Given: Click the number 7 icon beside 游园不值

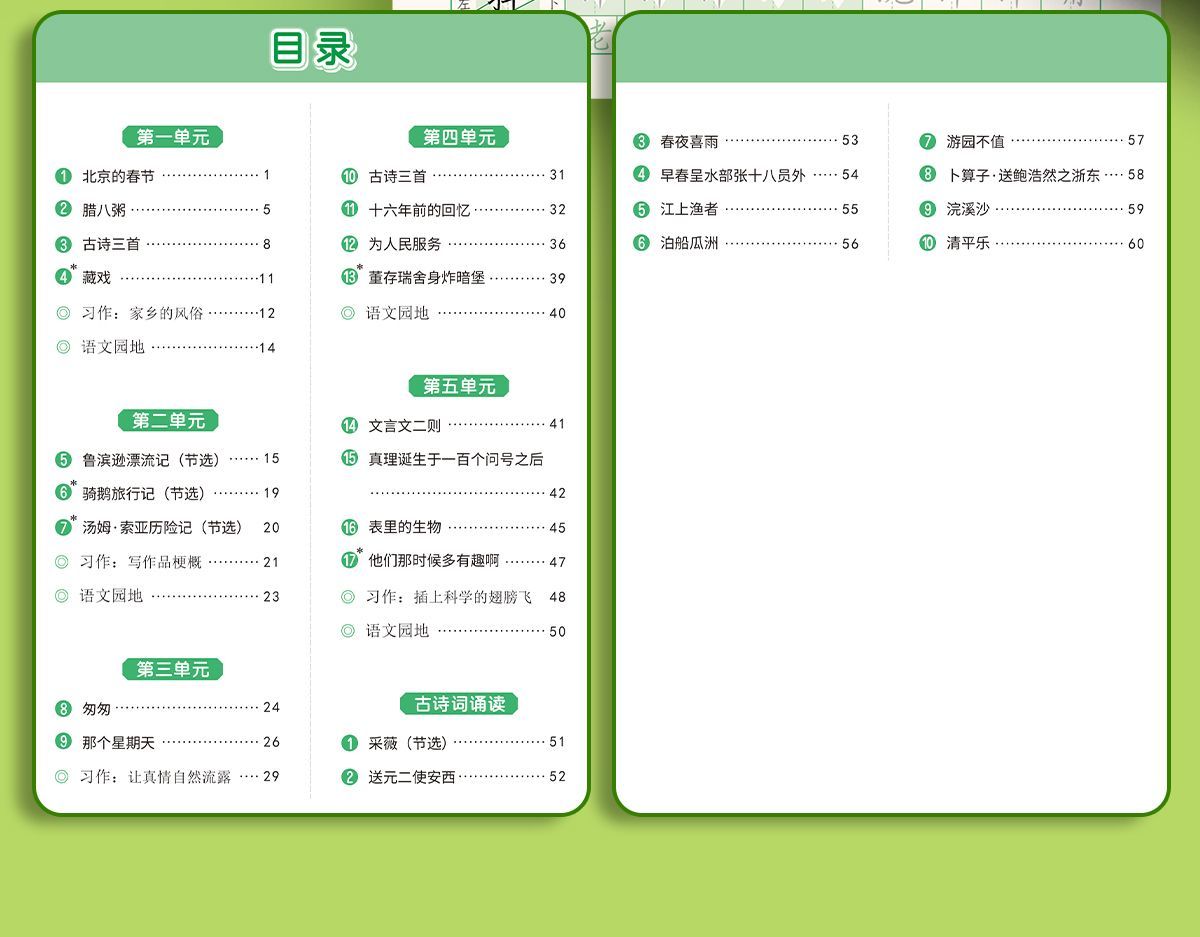Looking at the screenshot, I should coord(927,141).
